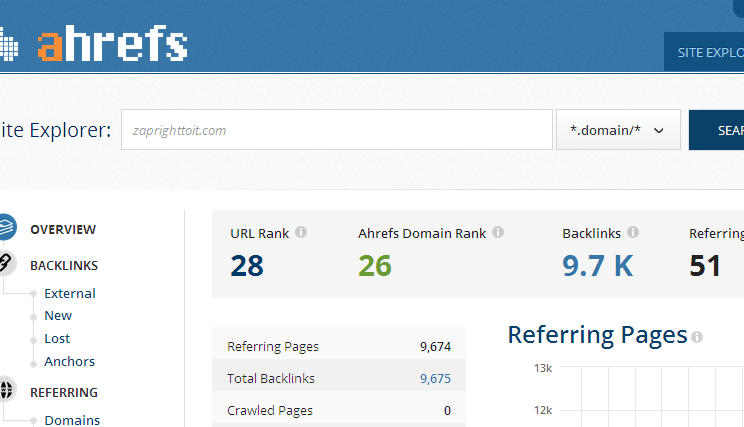Click the 13k chart axis label
Screen dimensions: 744x427
[x=543, y=368]
